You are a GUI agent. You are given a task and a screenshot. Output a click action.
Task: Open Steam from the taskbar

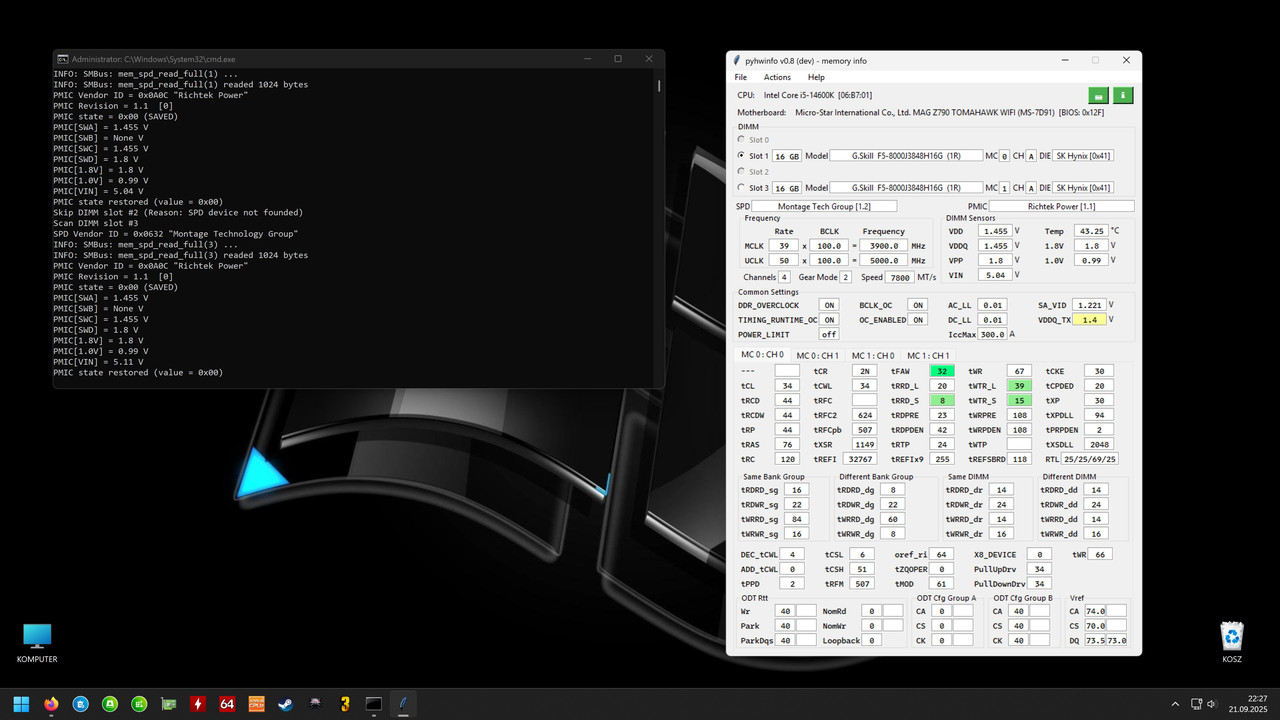(x=286, y=704)
